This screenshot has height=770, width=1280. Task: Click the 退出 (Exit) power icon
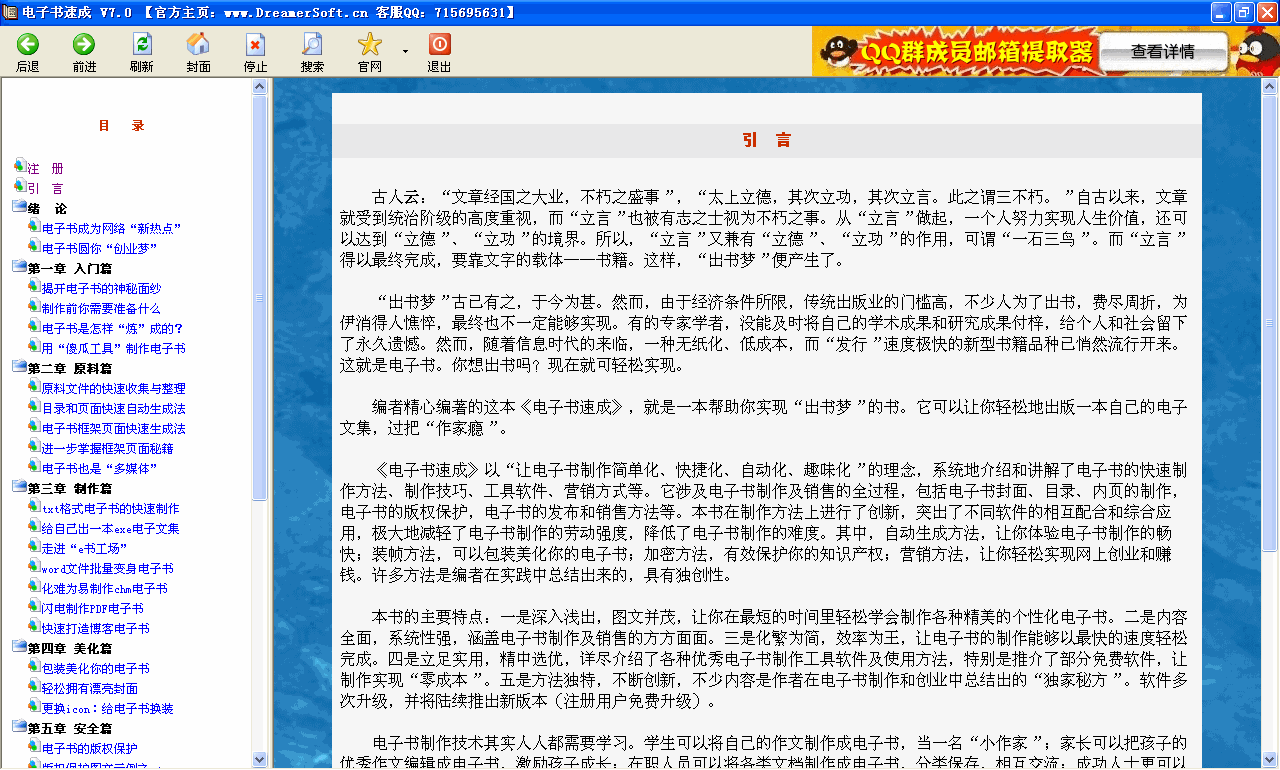click(439, 45)
